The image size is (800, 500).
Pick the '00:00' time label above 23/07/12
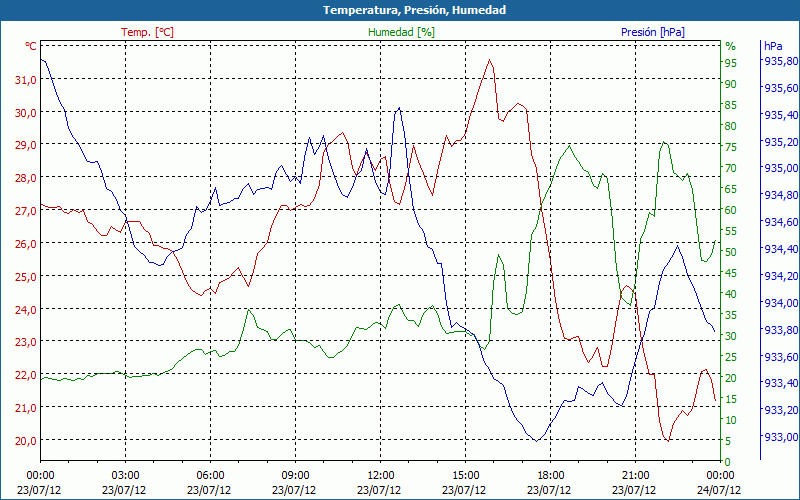pos(40,476)
